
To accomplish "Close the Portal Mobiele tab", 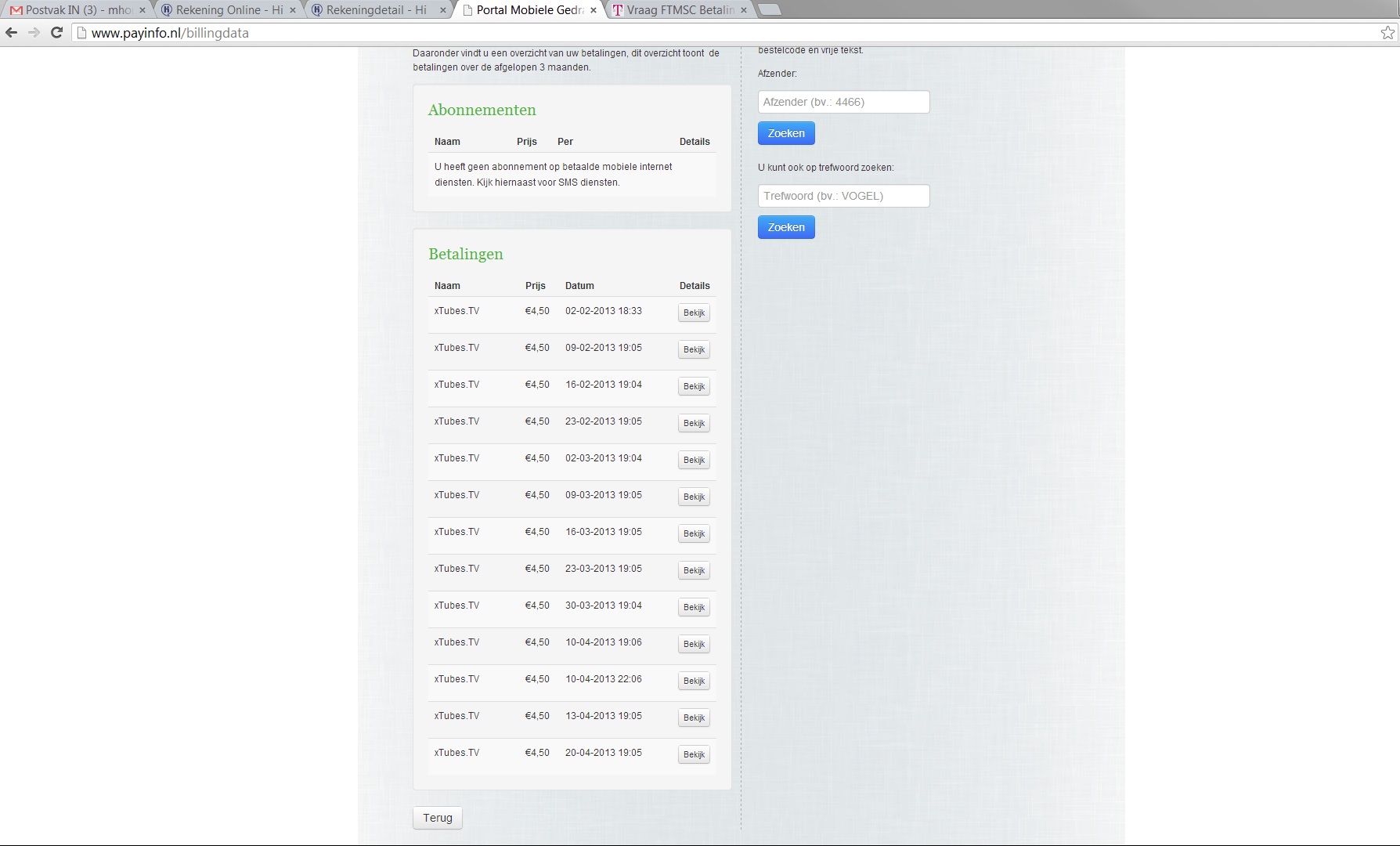I will click(x=594, y=10).
